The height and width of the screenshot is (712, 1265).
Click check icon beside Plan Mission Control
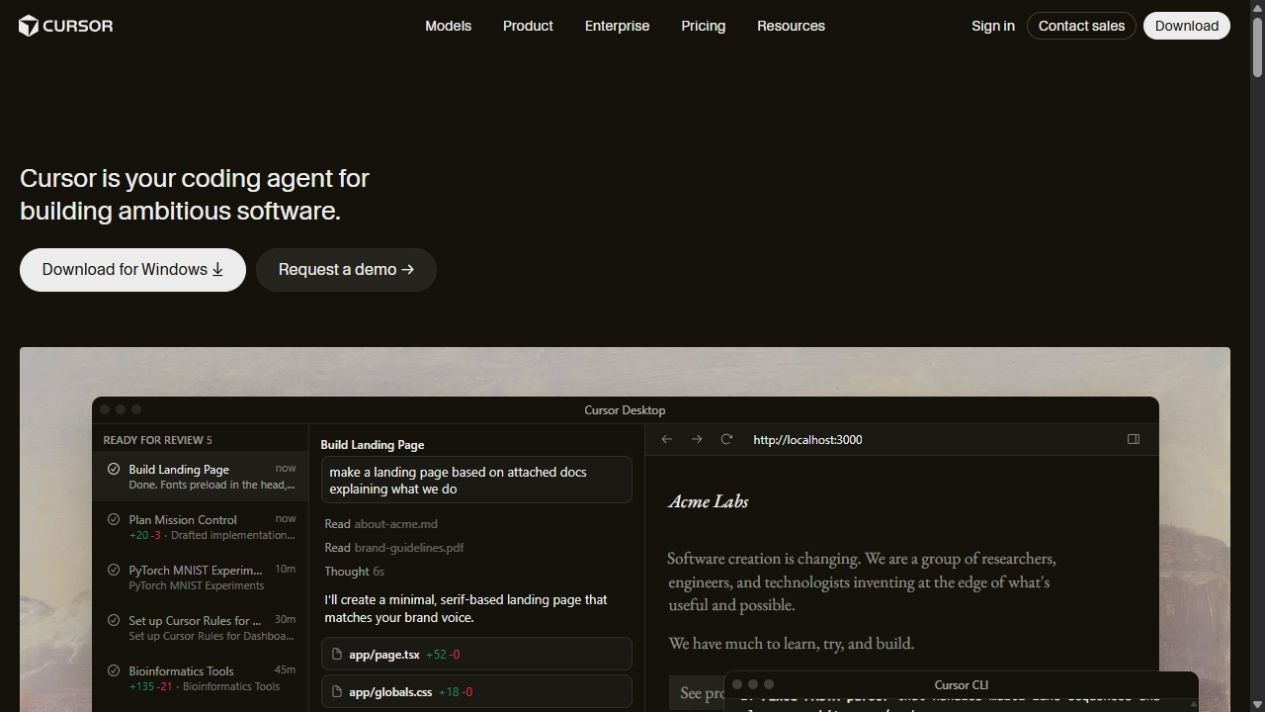click(113, 519)
